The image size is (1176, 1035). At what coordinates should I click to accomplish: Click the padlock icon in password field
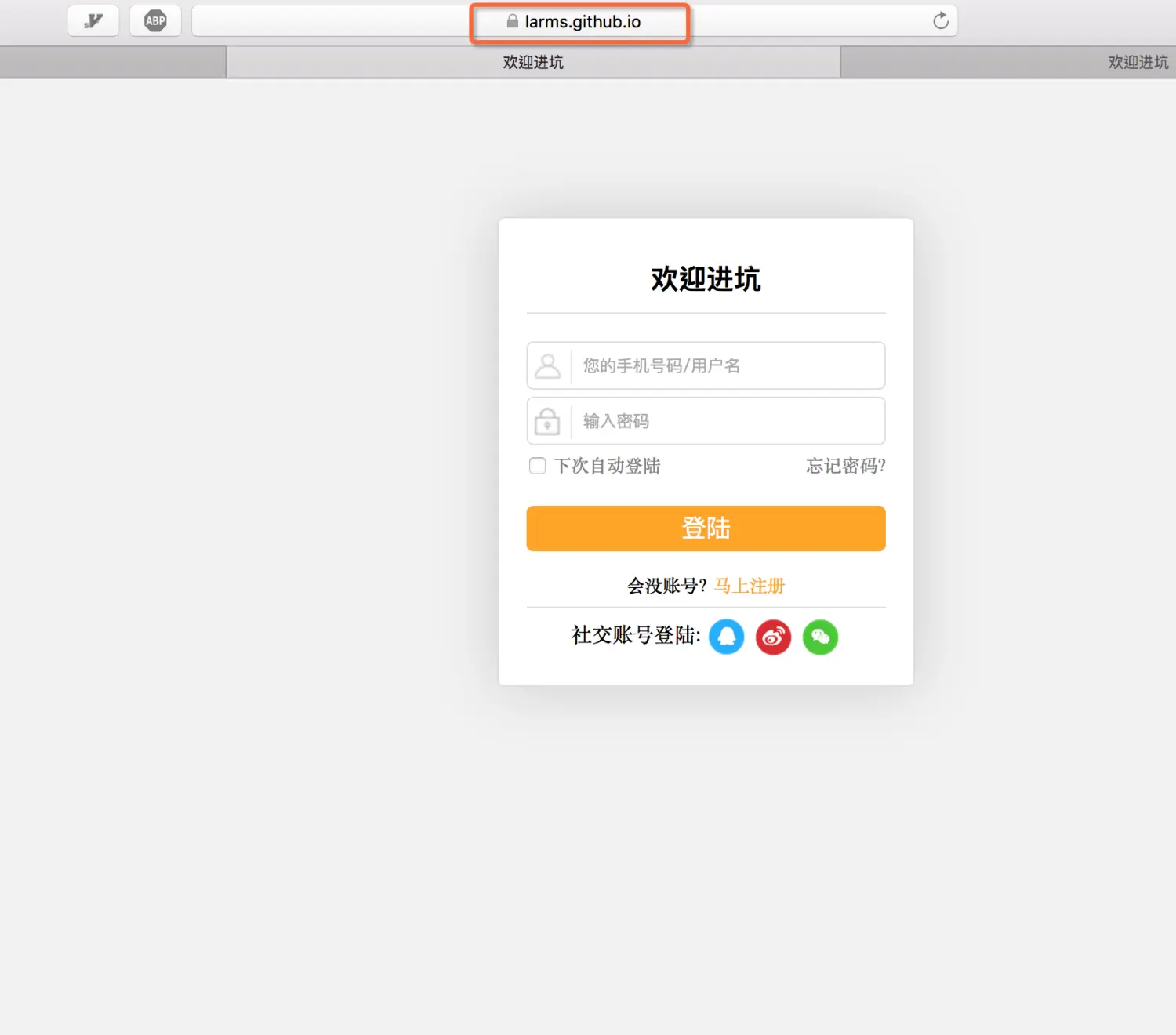pos(547,421)
